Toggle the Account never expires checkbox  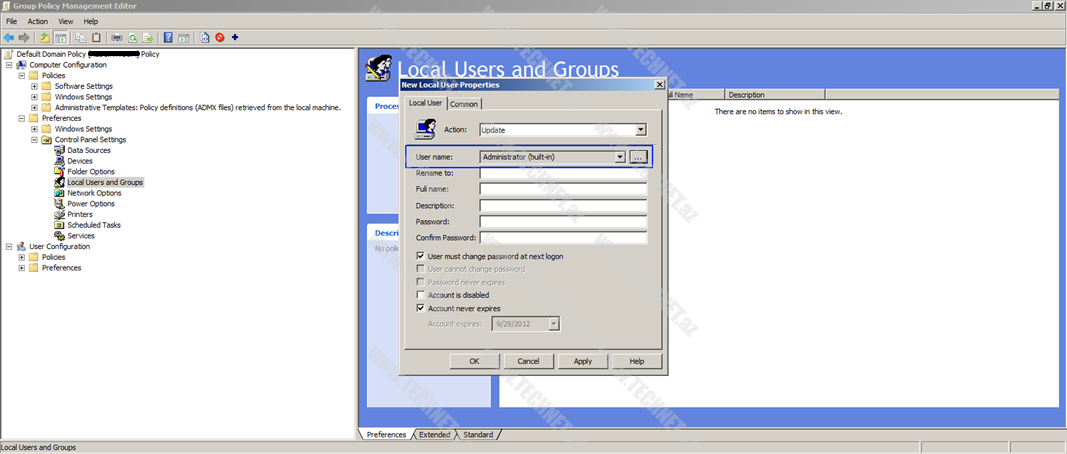[x=421, y=308]
